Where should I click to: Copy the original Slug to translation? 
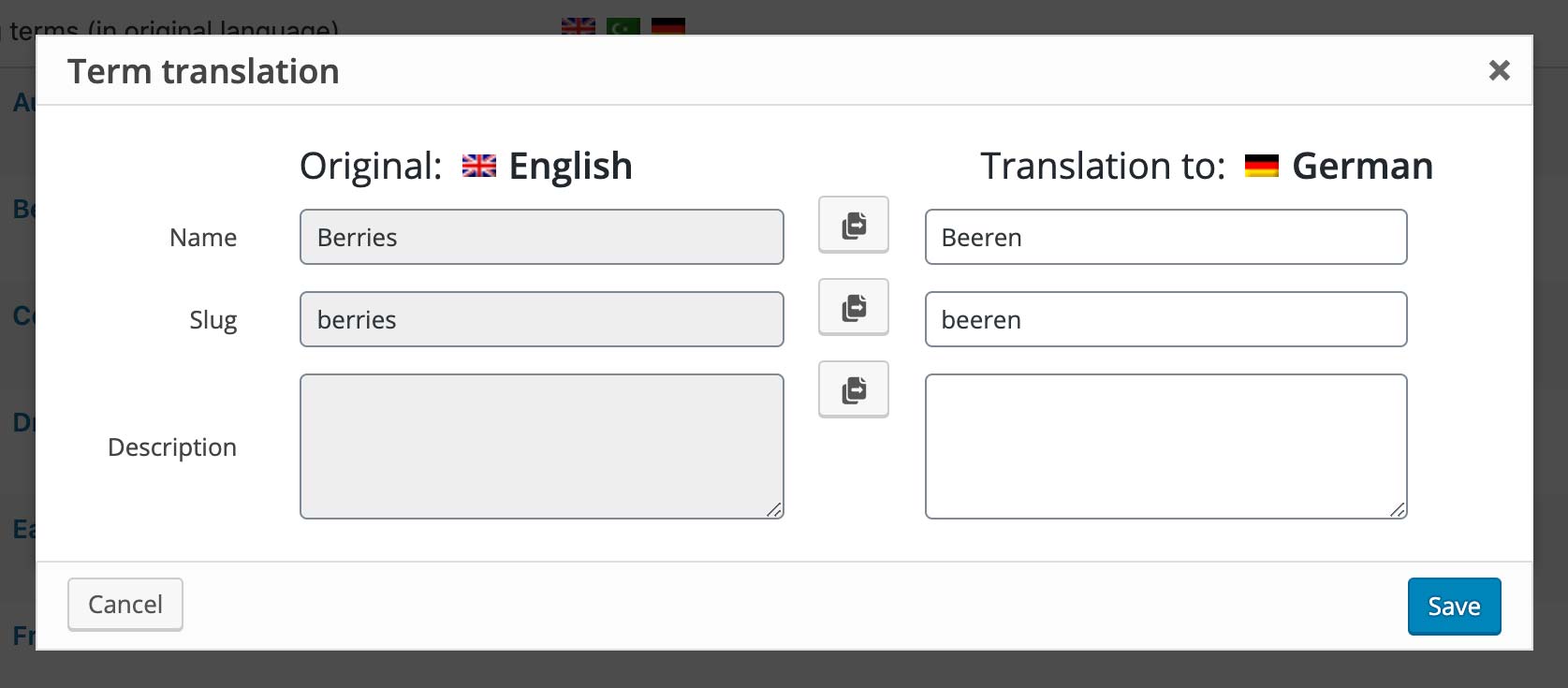click(854, 307)
